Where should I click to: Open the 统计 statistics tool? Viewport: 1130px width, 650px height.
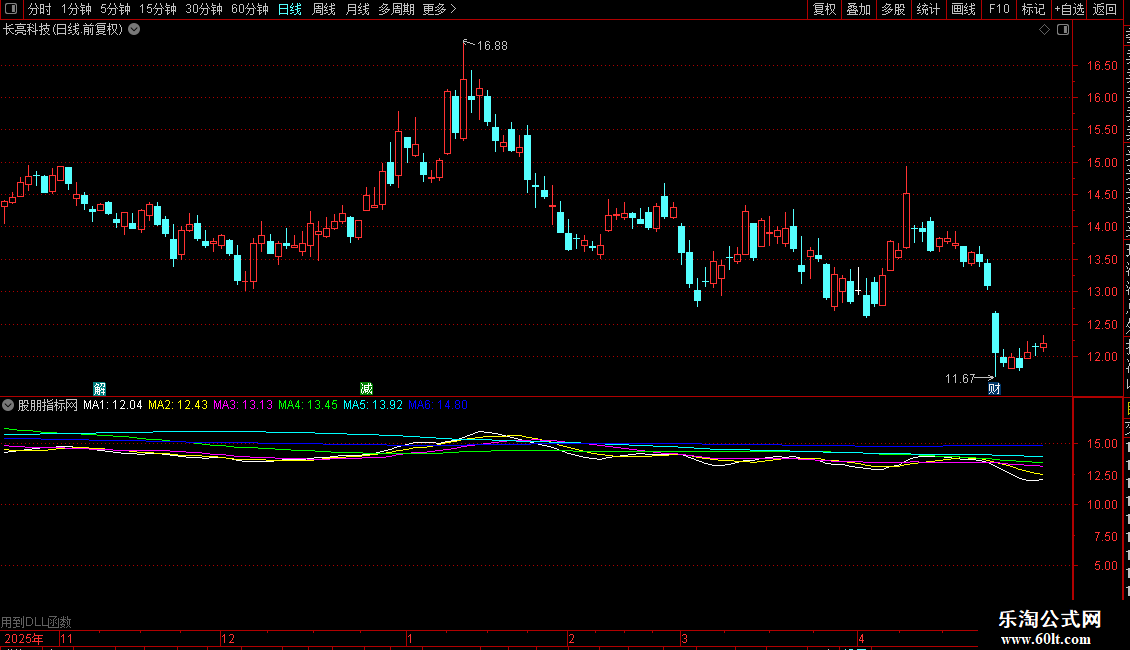pyautogui.click(x=927, y=9)
